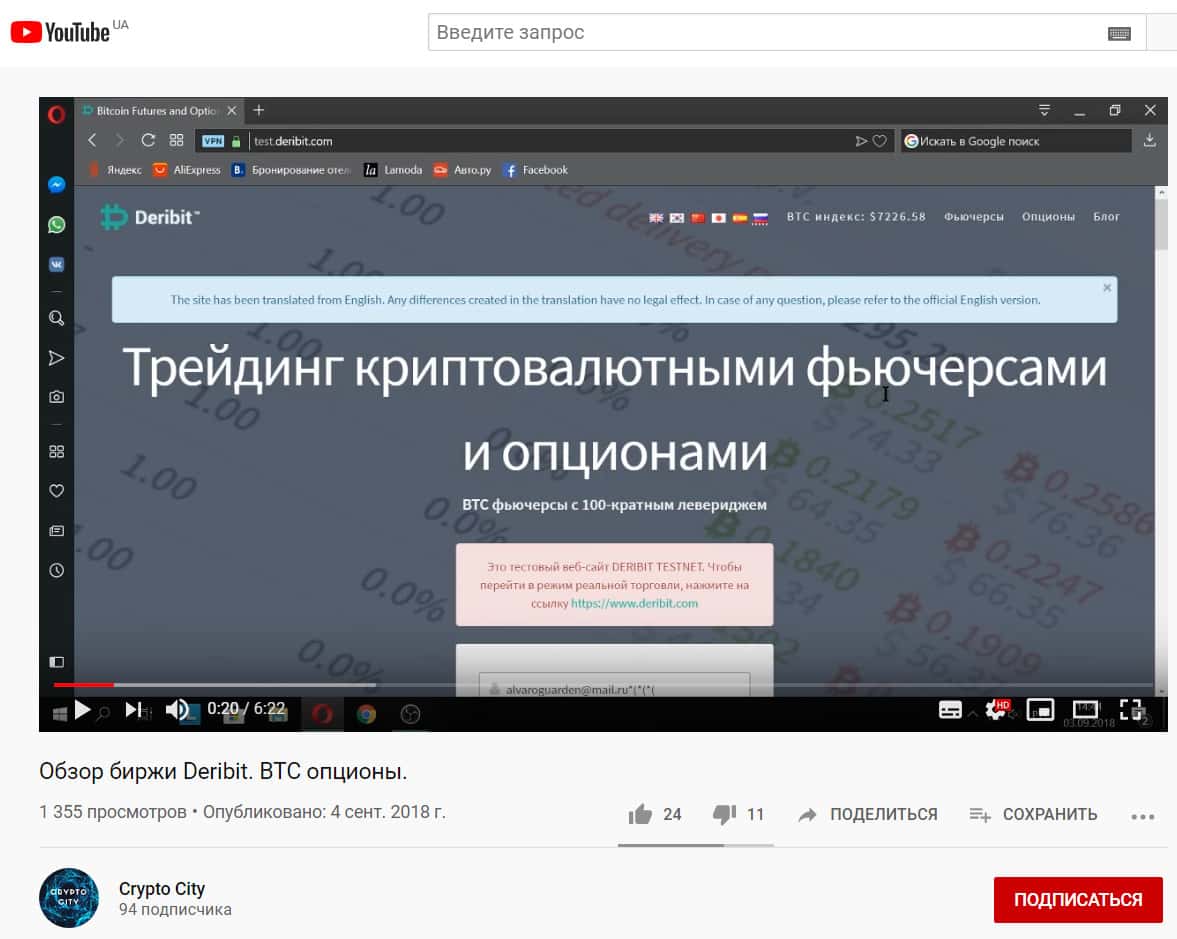Viewport: 1177px width, 939px height.
Task: Mute the video volume
Action: click(176, 709)
